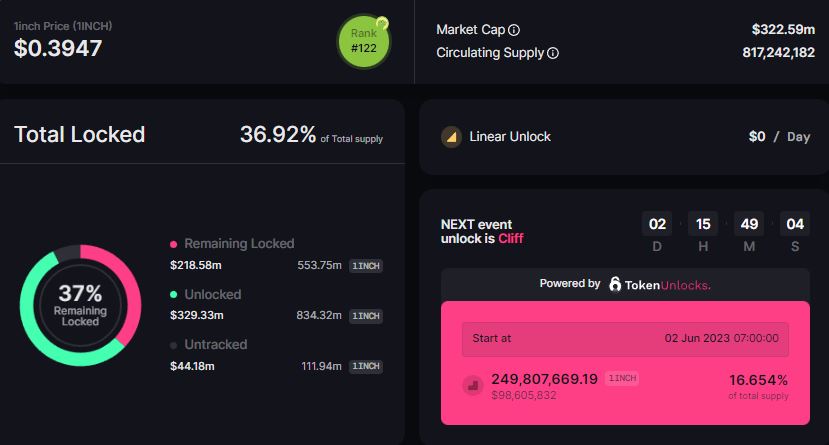The width and height of the screenshot is (829, 445).
Task: Click the 1INCH tag next to 834.32m
Action: [366, 316]
